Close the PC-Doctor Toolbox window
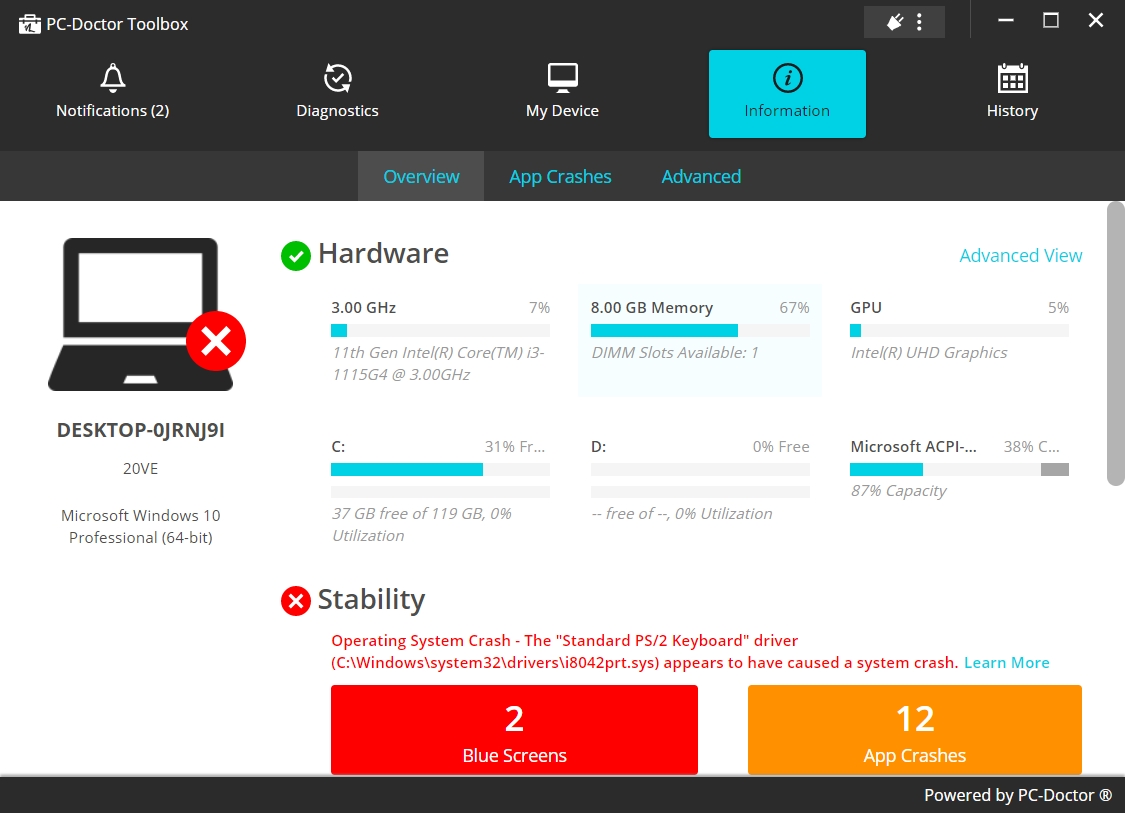This screenshot has height=813, width=1125. pos(1096,21)
